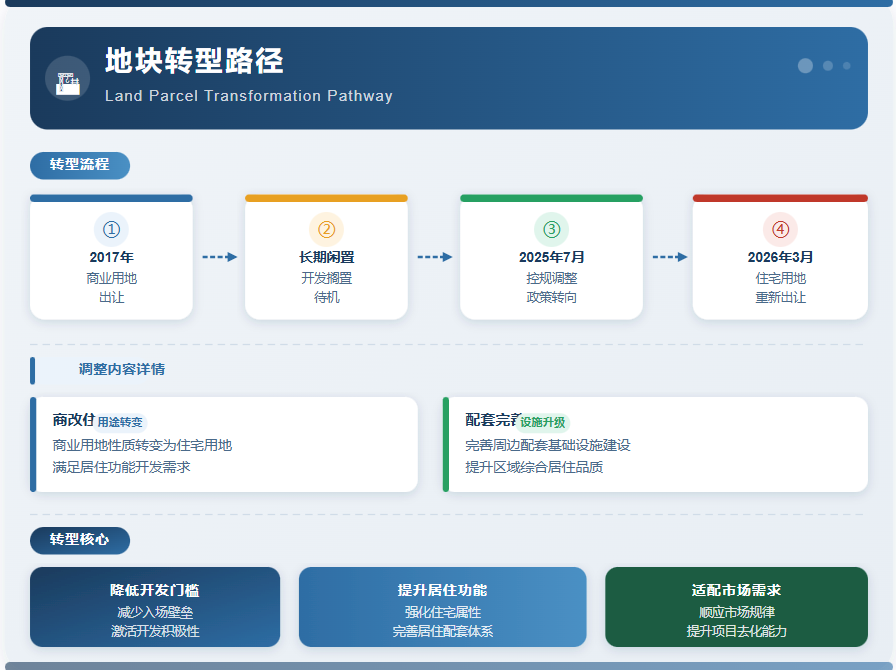Switch to the 转型流程 tab
This screenshot has width=896, height=670.
(80, 165)
